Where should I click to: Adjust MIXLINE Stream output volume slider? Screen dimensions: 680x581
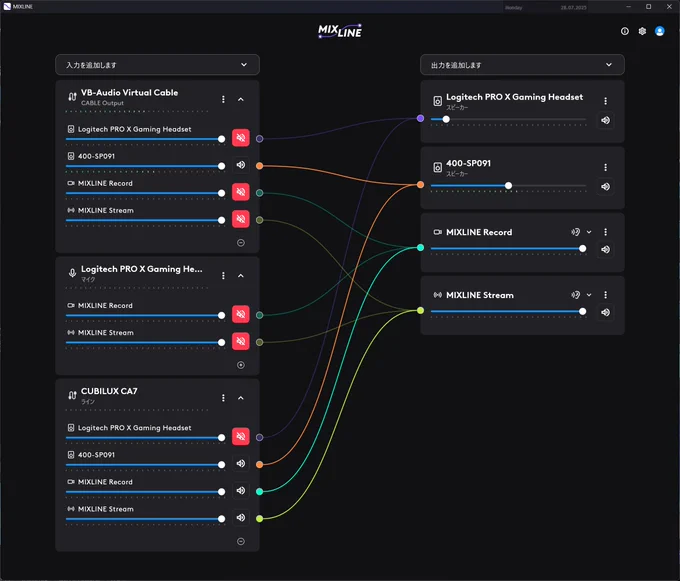tap(508, 311)
